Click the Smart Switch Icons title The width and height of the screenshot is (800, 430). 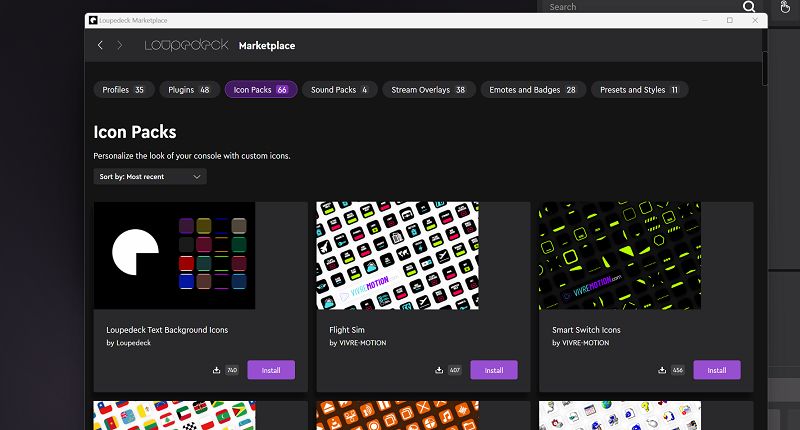click(586, 330)
